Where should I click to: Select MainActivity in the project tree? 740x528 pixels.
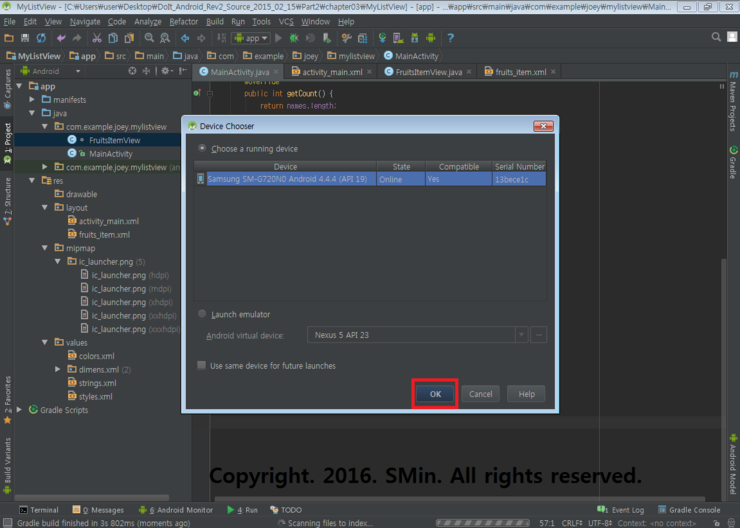[110, 154]
